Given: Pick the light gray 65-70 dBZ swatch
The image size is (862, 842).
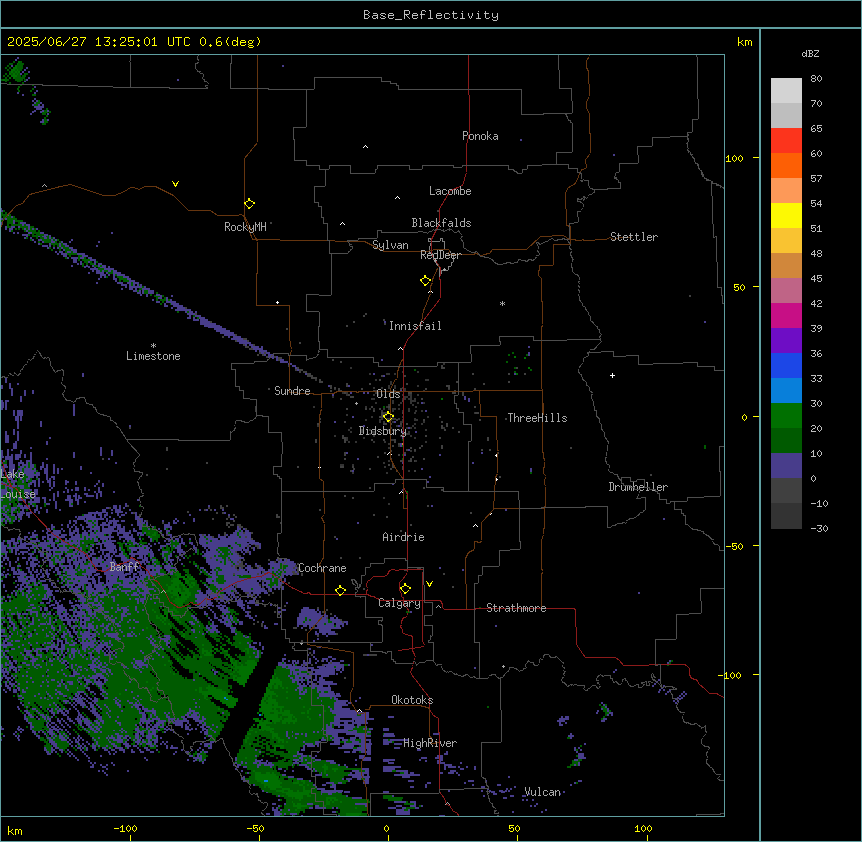Looking at the screenshot, I should [x=786, y=115].
